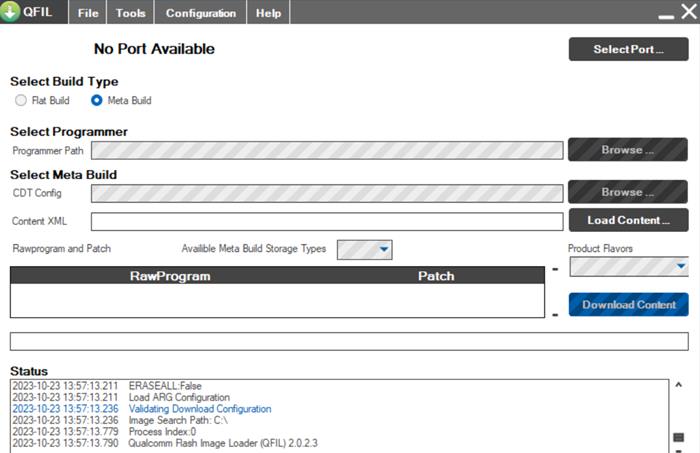Click the QFIL green arrow logo icon
Image resolution: width=700 pixels, height=453 pixels.
coord(11,13)
